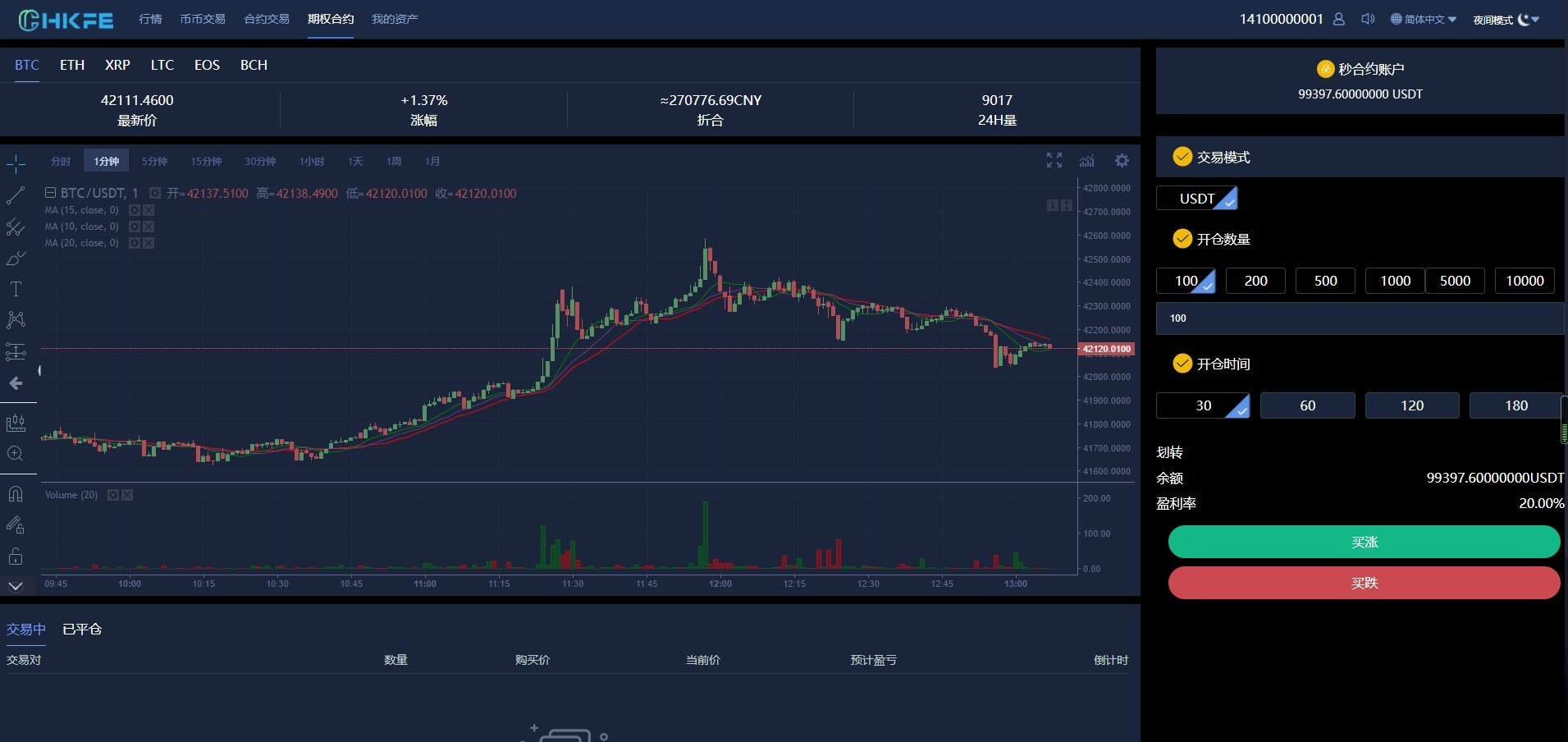1568x742 pixels.
Task: Select the text annotation tool
Action: coord(15,291)
